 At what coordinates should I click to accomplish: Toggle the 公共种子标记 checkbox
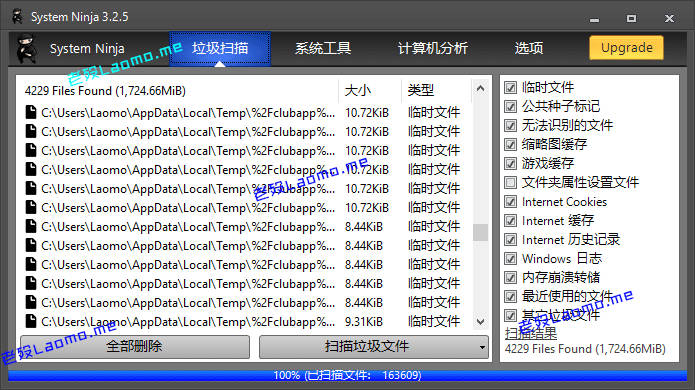coord(511,106)
